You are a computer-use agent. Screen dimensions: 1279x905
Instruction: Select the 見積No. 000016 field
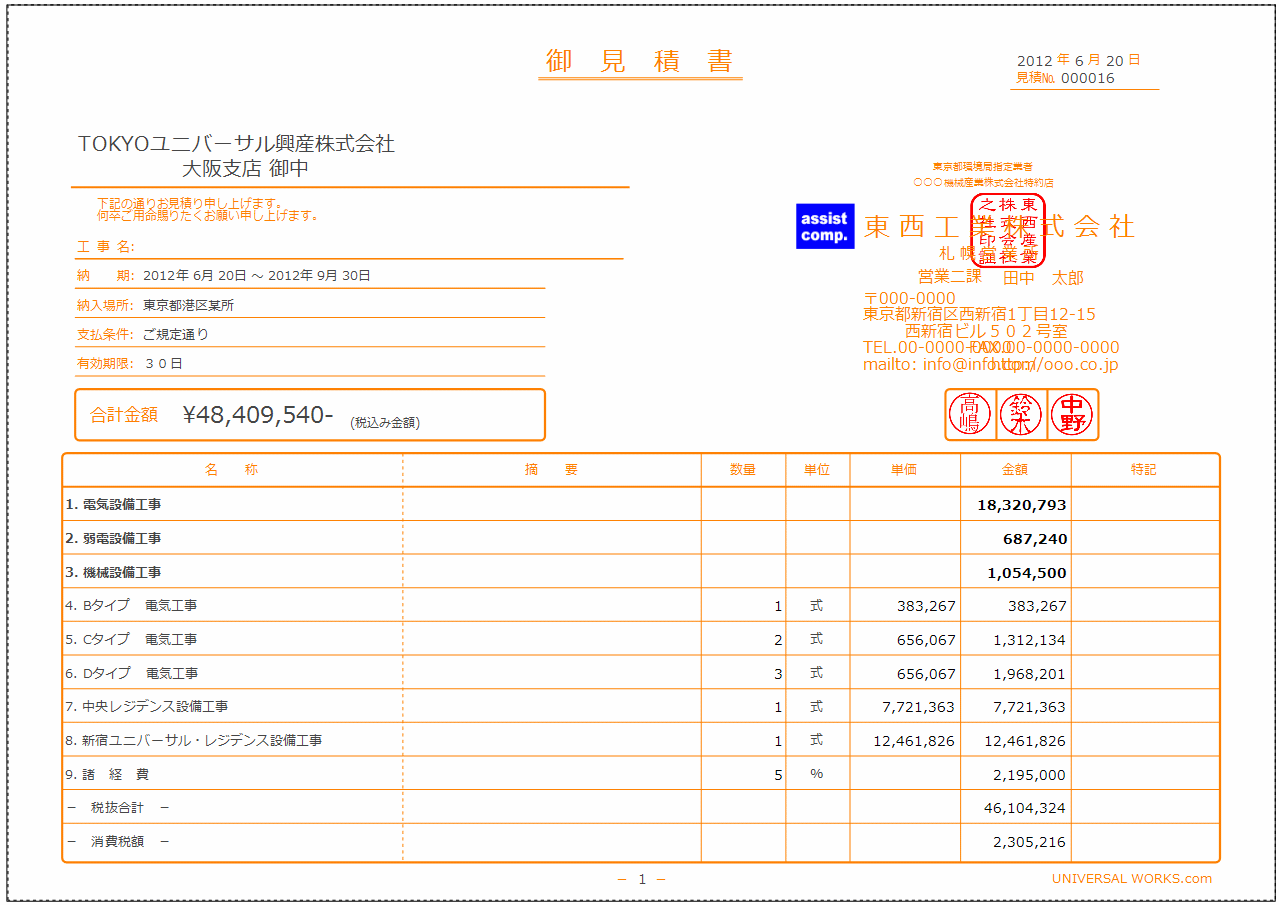[1066, 78]
